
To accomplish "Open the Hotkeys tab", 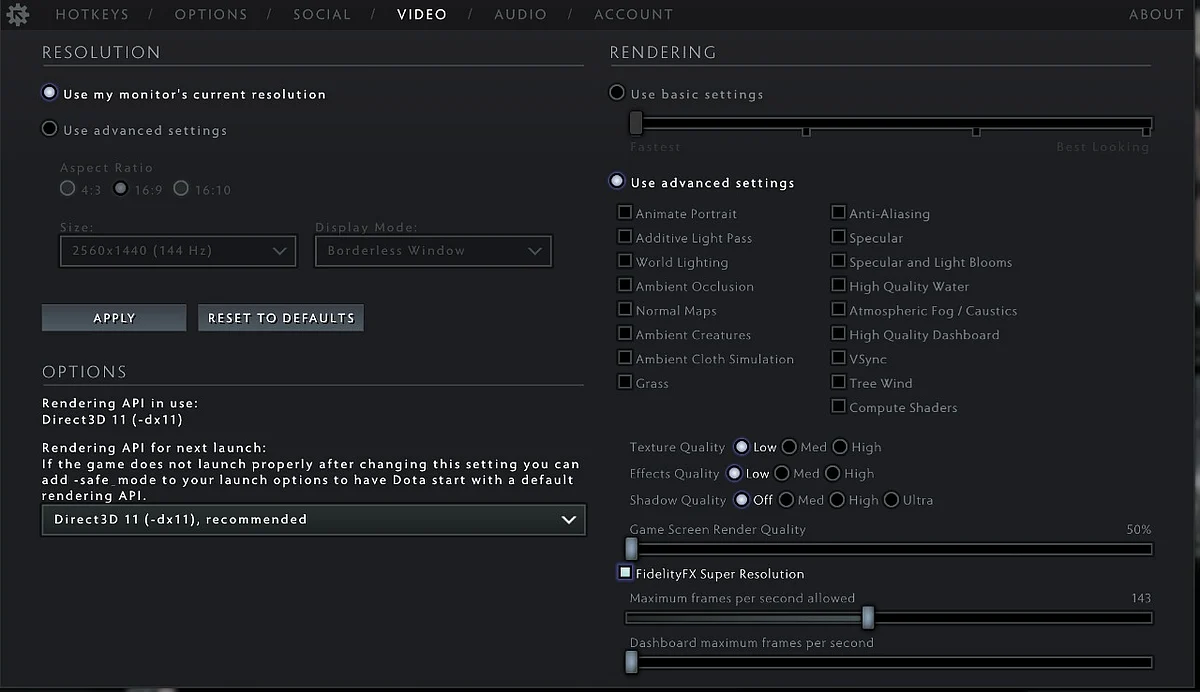I will (x=92, y=14).
